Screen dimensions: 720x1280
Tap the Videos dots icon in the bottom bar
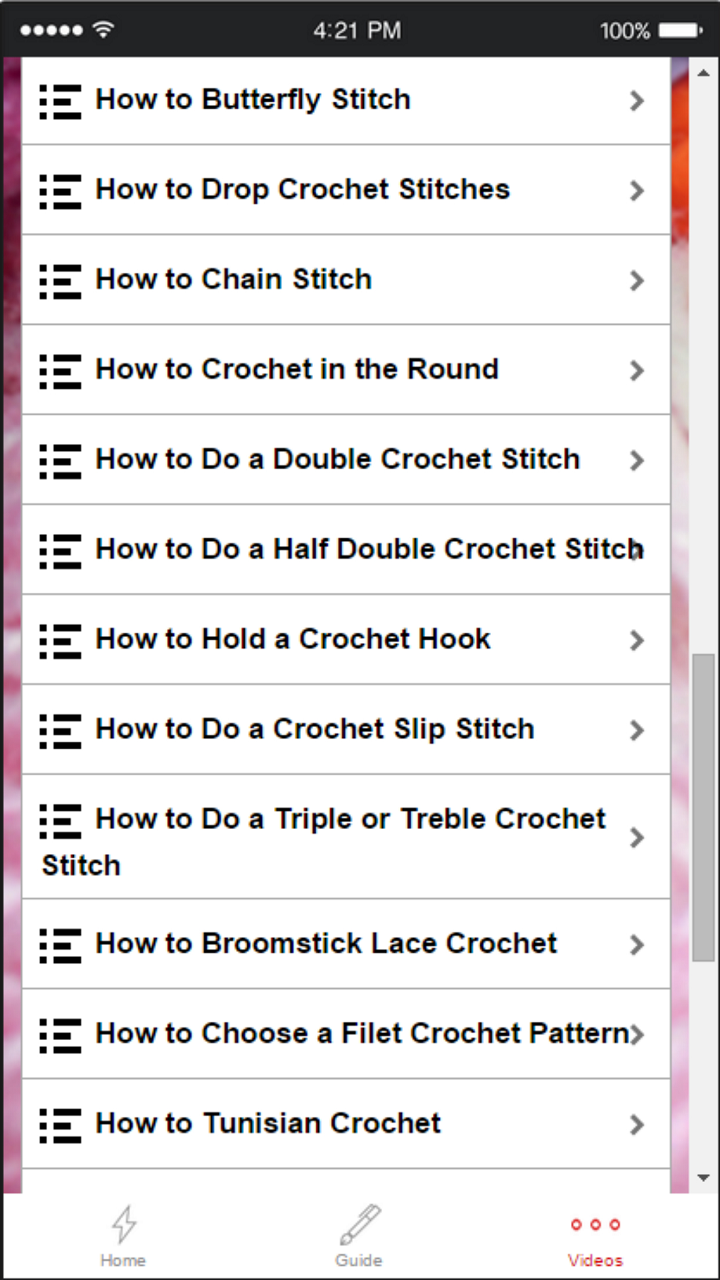point(595,1222)
